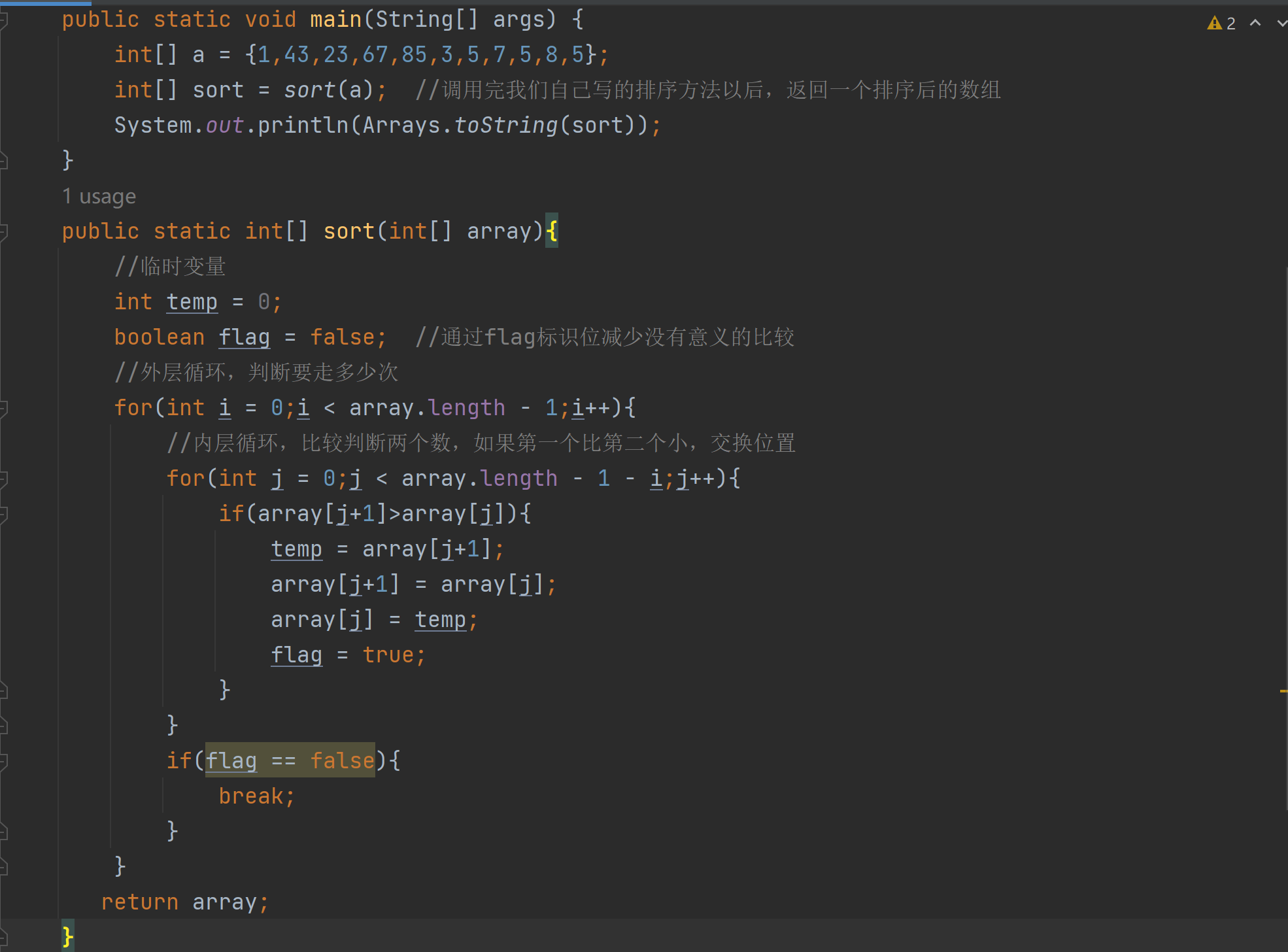Fold the outer for-i loop in gutter
The width and height of the screenshot is (1288, 952).
(3, 408)
